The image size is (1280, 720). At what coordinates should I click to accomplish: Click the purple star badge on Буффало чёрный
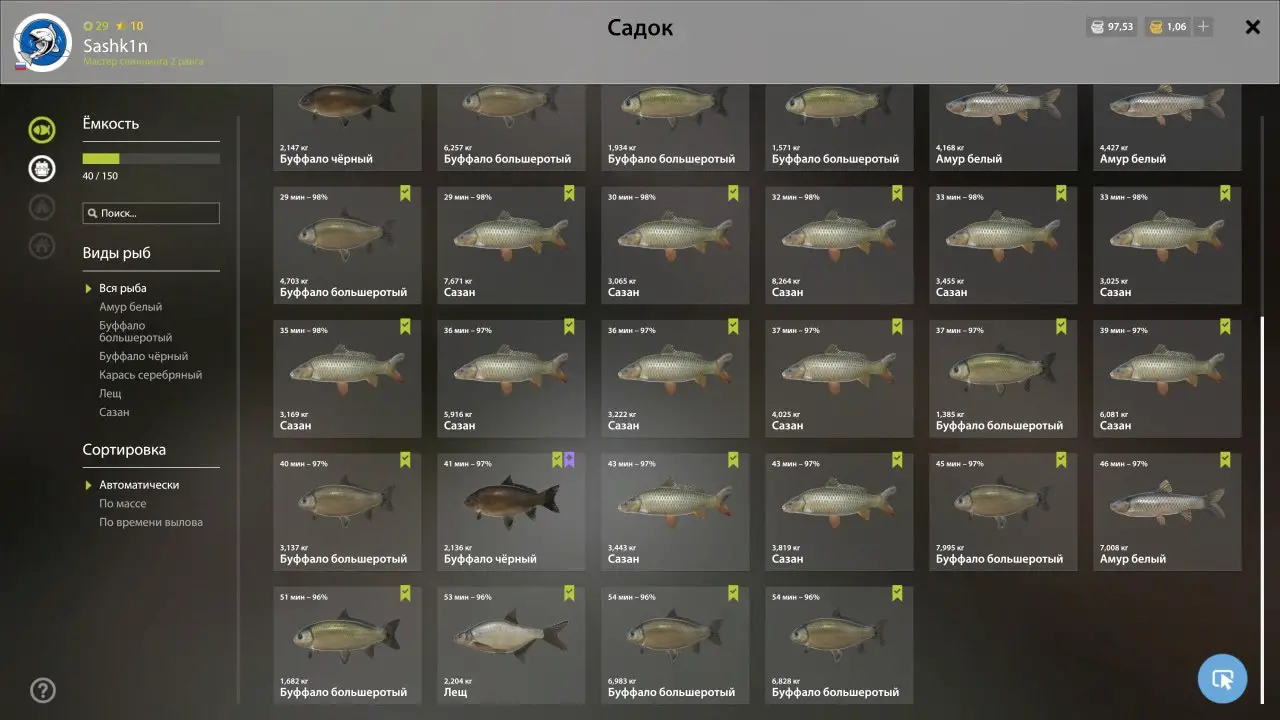point(569,460)
